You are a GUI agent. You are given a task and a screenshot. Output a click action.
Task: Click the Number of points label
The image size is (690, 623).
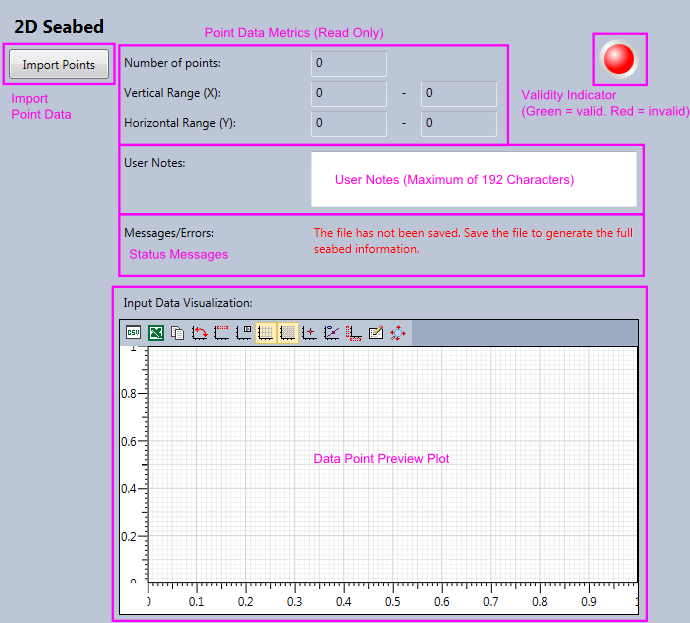click(x=172, y=63)
